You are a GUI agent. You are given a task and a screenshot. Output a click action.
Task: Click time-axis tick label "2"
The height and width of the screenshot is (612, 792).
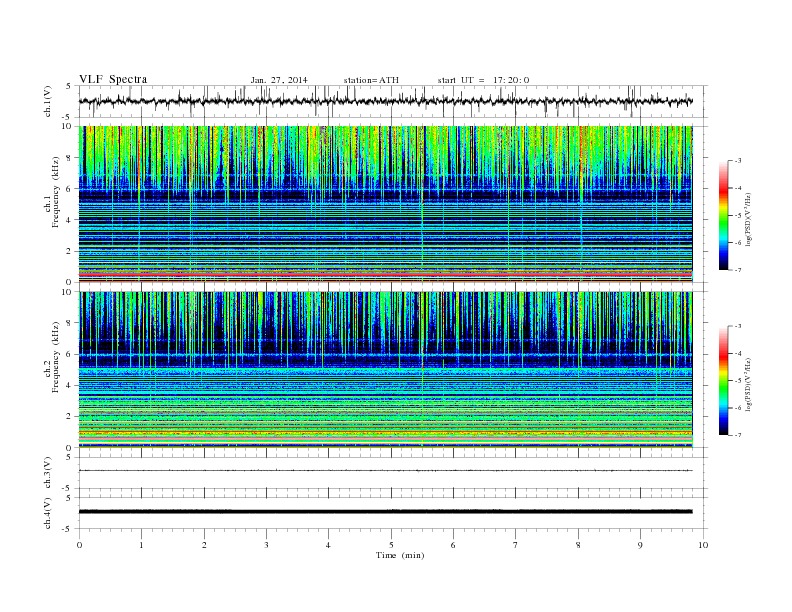204,545
